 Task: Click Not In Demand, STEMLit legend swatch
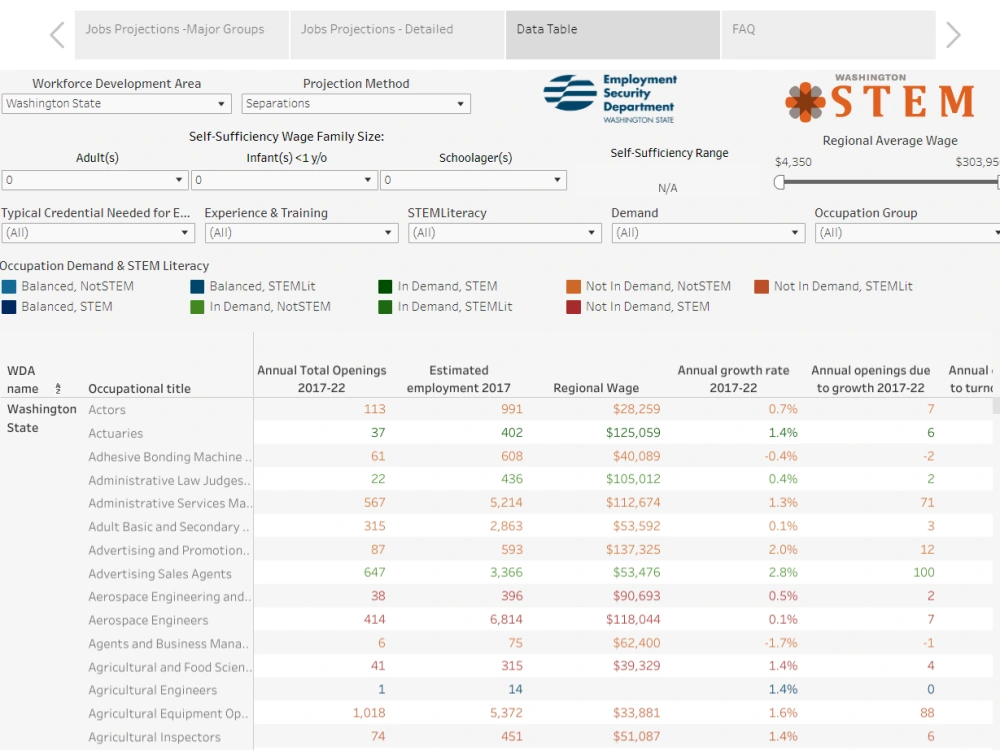[761, 286]
